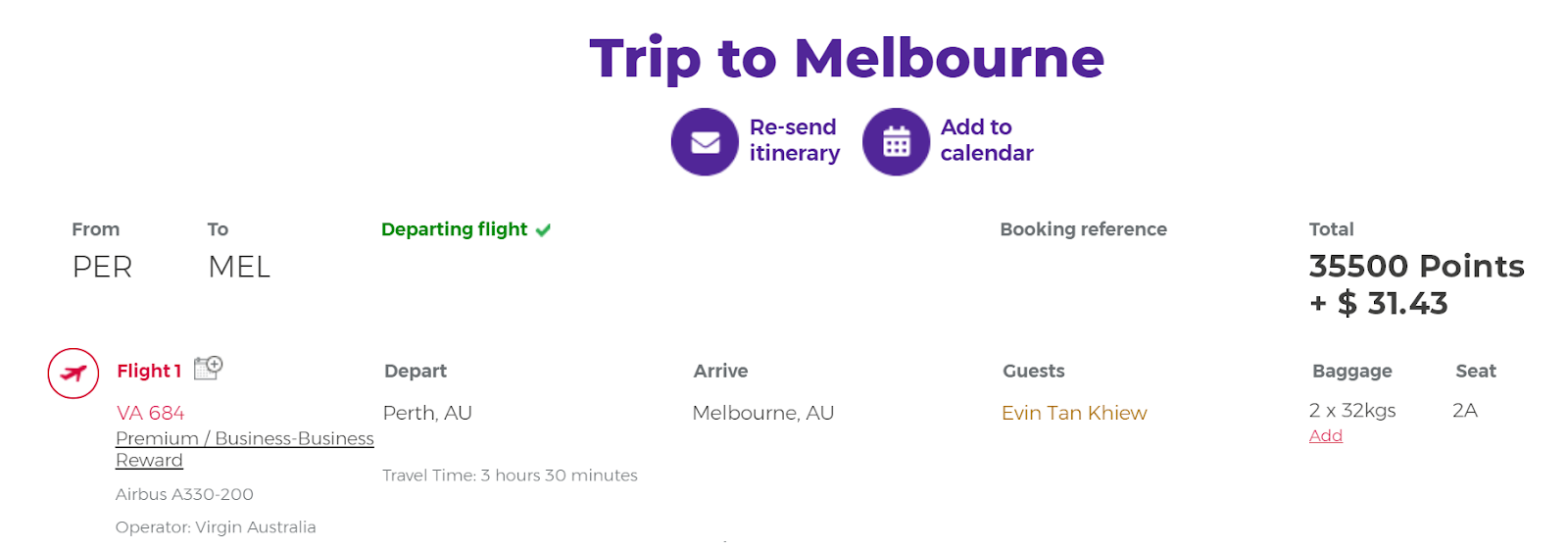Select guest name Evin Tan Khiew
This screenshot has height=550, width=1568.
(1074, 413)
